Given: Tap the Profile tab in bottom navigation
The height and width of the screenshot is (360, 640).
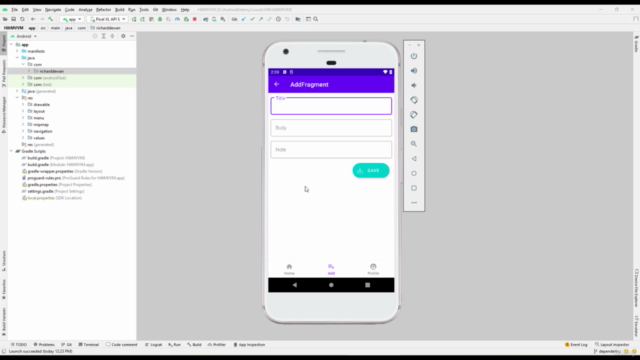Looking at the screenshot, I should click(x=373, y=269).
